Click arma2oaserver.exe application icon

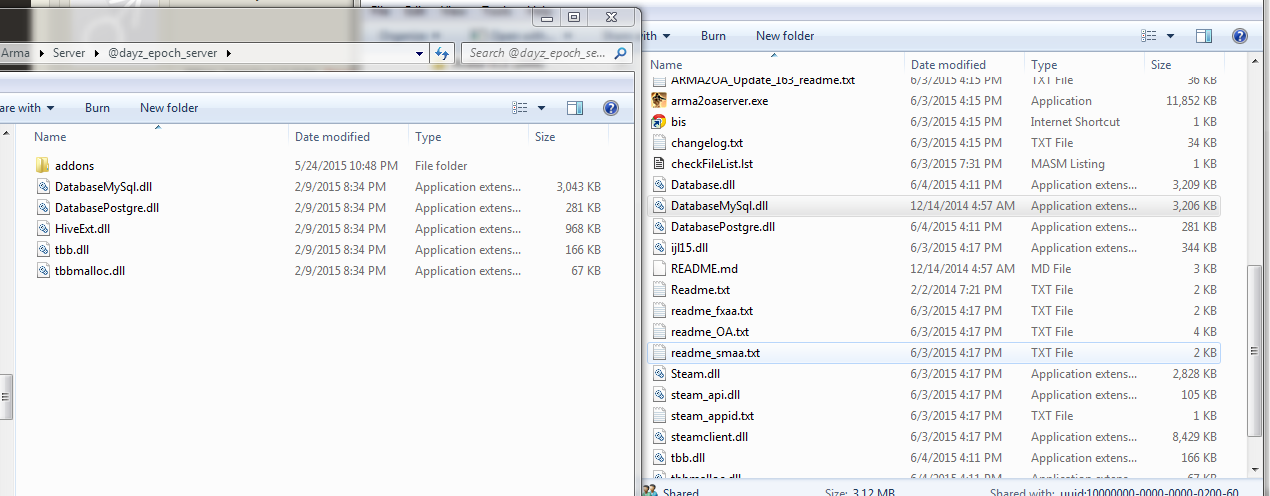pos(658,101)
